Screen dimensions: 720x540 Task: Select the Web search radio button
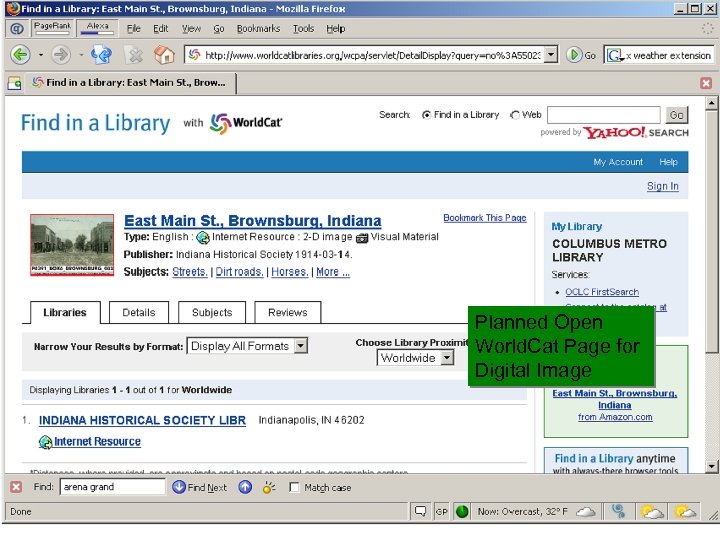click(515, 115)
